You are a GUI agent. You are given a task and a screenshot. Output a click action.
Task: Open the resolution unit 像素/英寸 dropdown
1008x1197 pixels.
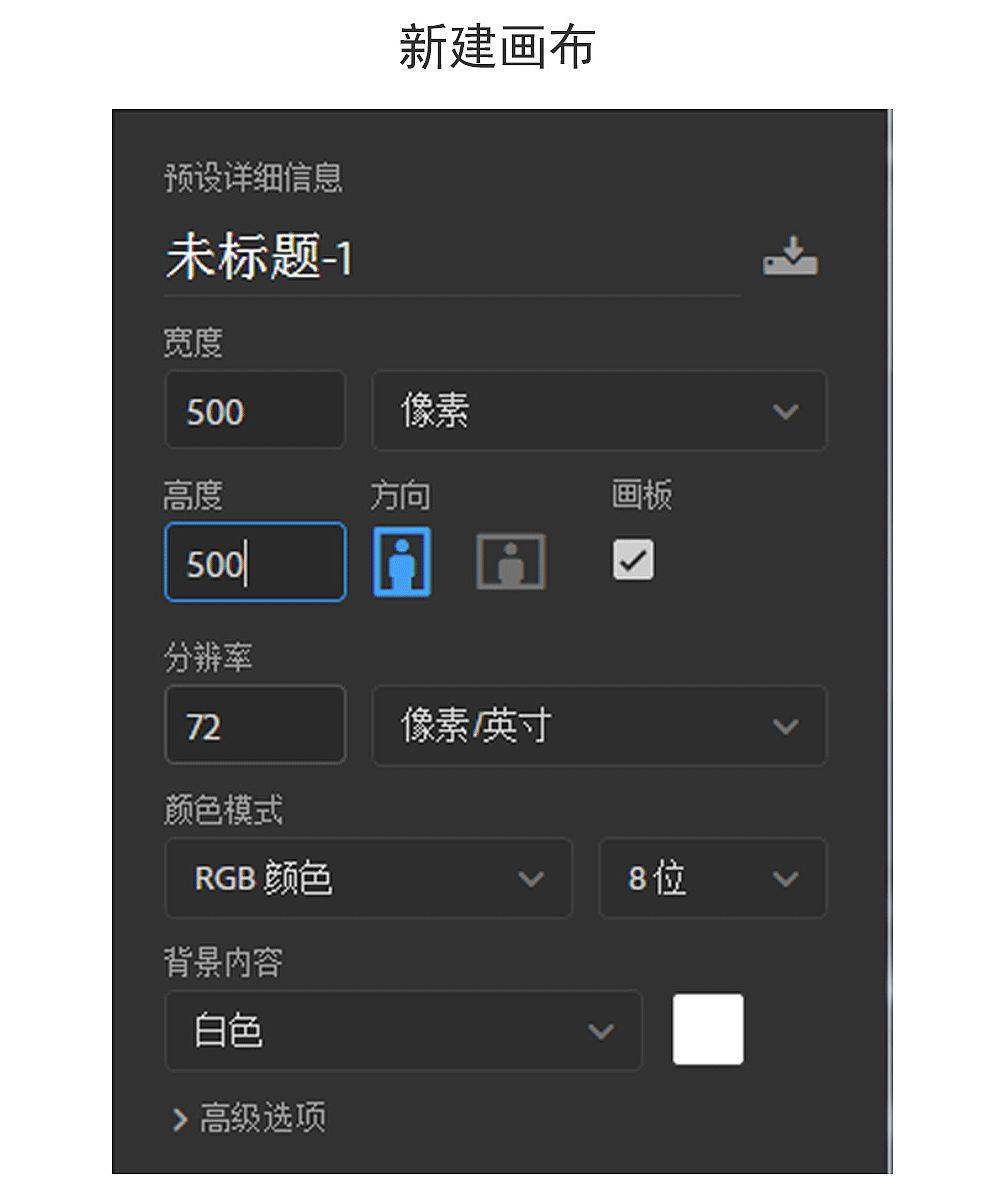tap(599, 725)
